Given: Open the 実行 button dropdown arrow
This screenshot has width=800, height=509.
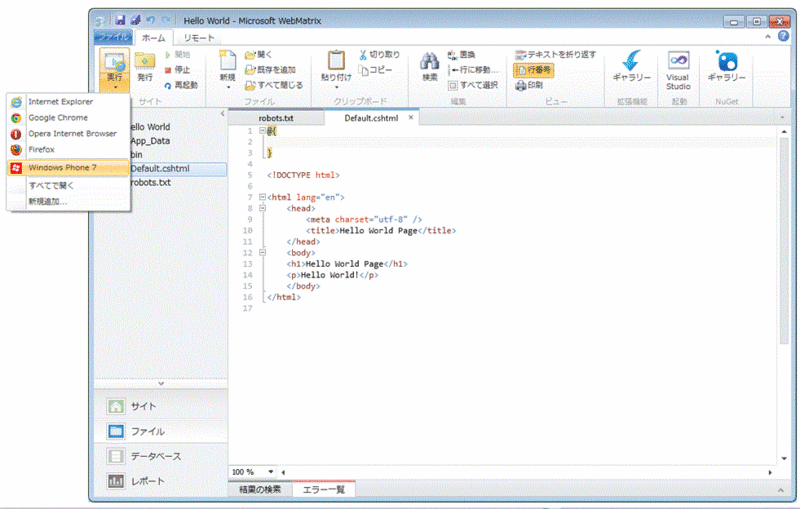Looking at the screenshot, I should tap(115, 87).
